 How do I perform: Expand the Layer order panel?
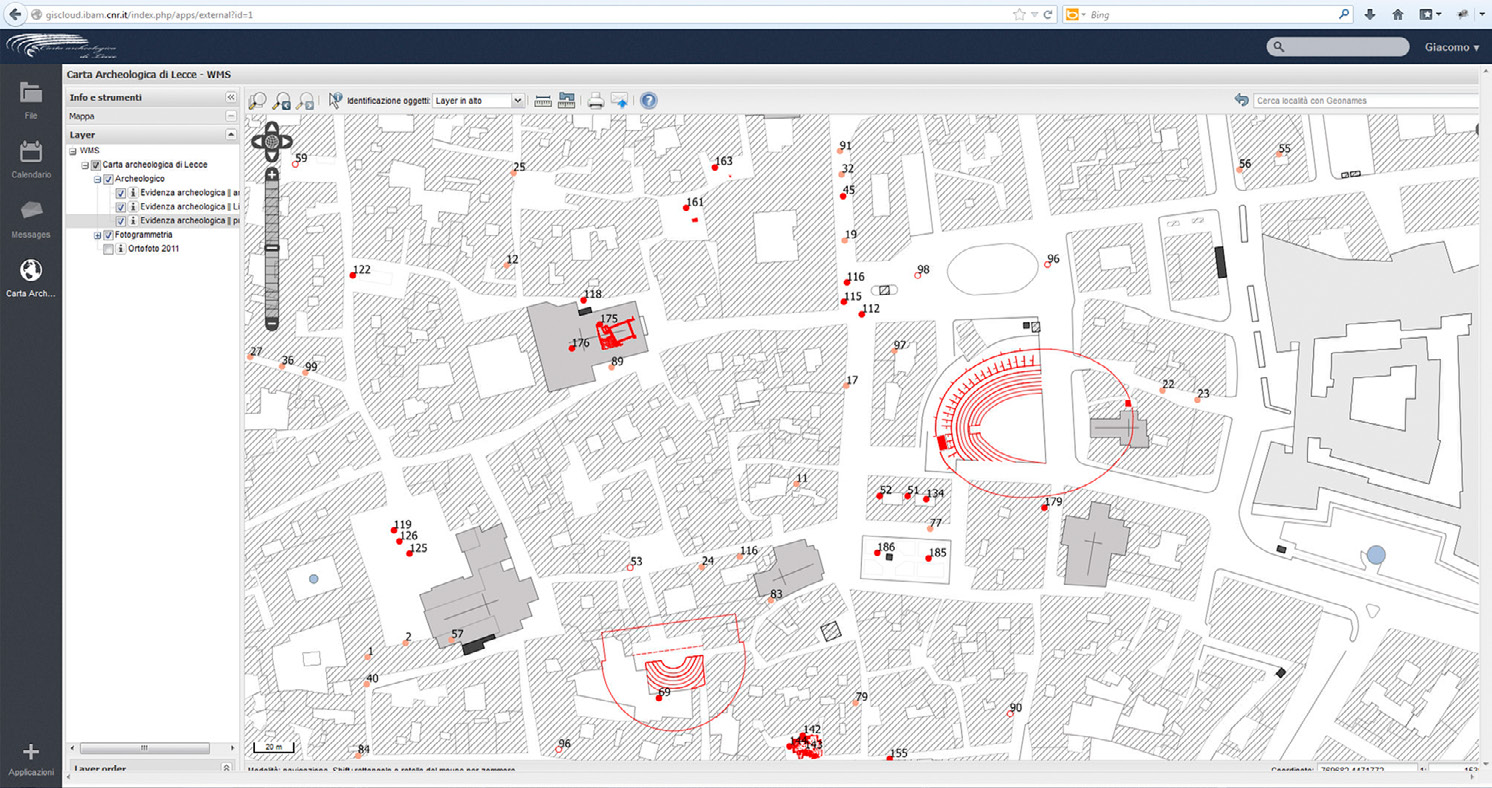[226, 769]
